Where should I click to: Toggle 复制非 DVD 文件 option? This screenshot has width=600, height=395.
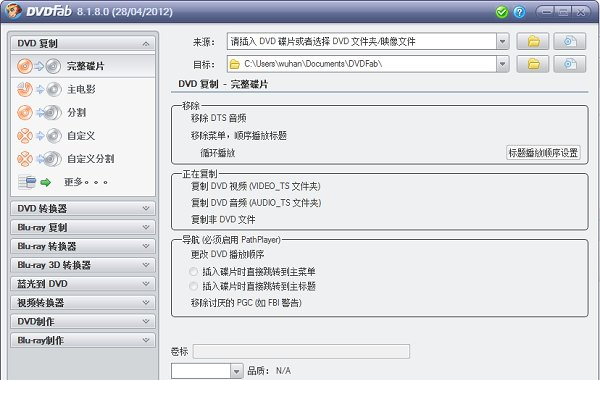[x=223, y=220]
